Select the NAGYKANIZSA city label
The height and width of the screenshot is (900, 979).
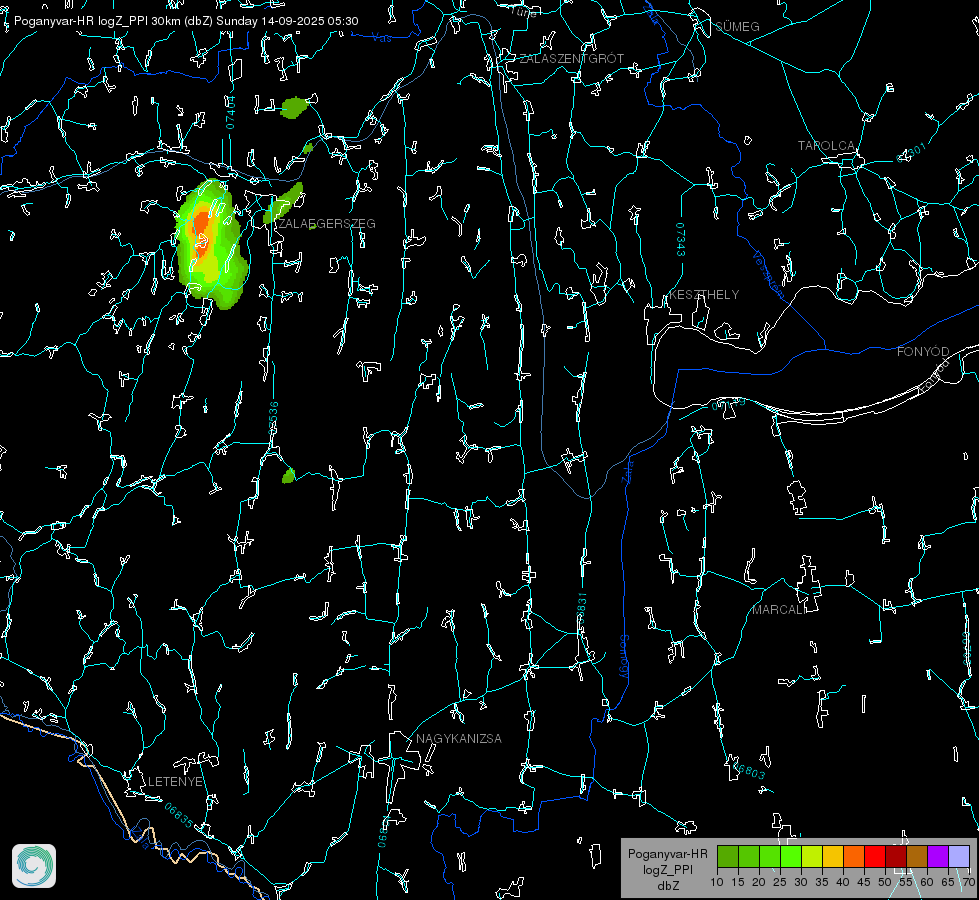click(x=459, y=739)
